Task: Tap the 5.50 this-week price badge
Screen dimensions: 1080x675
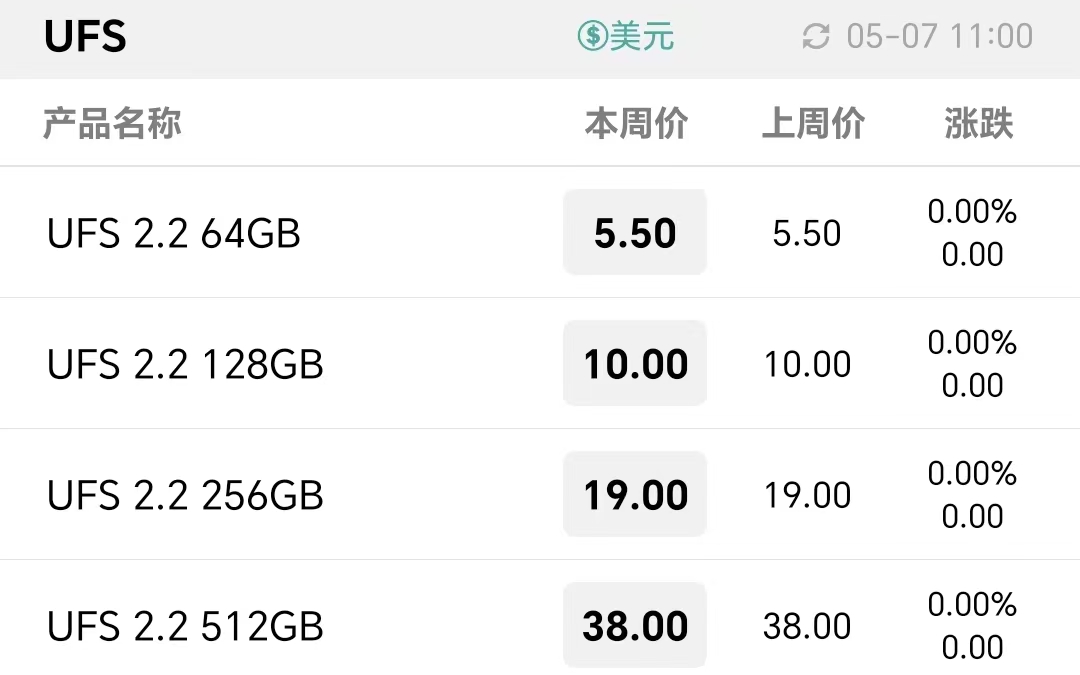Action: click(x=635, y=232)
